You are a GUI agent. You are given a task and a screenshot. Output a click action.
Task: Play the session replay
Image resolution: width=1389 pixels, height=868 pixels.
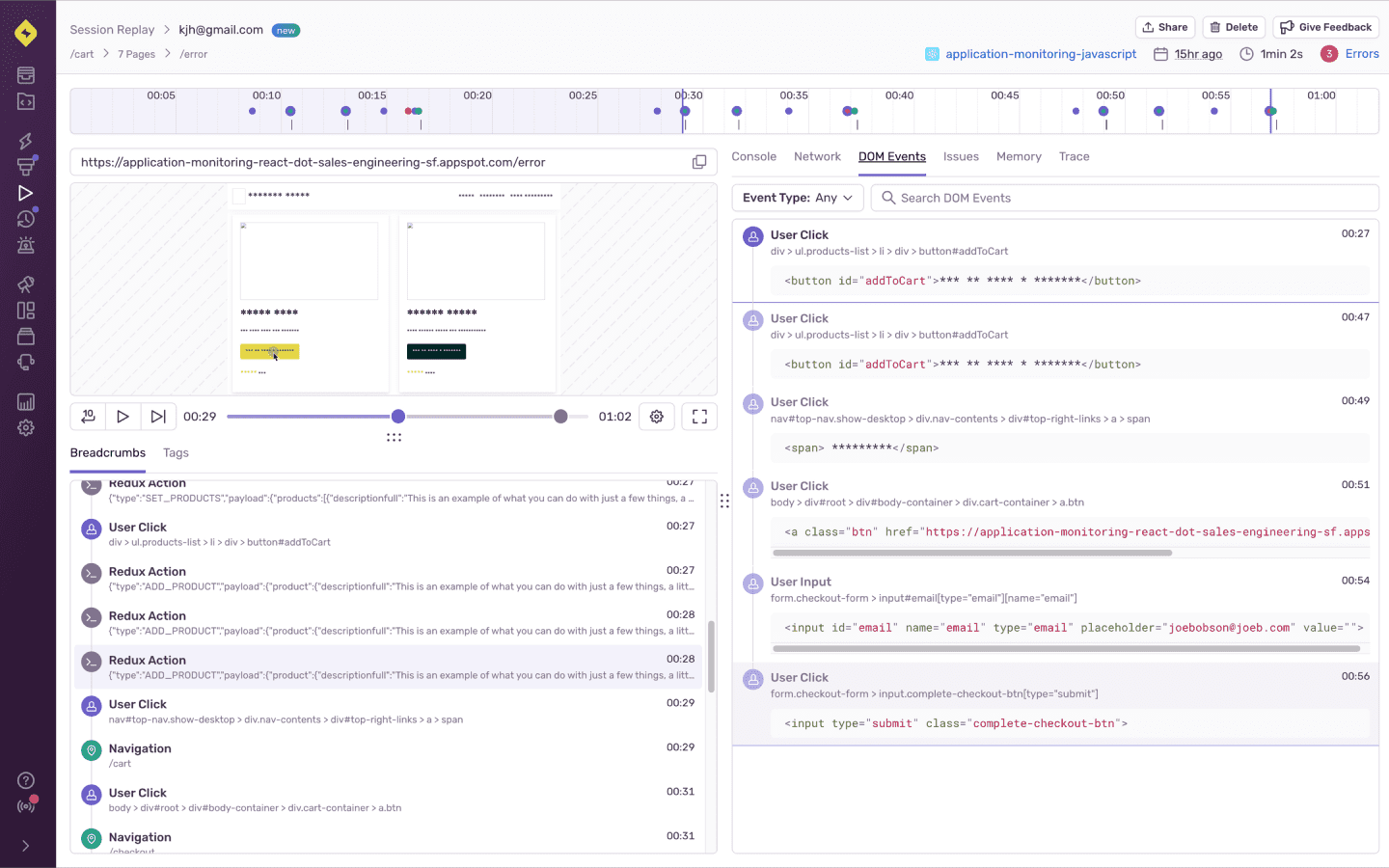[x=123, y=417]
